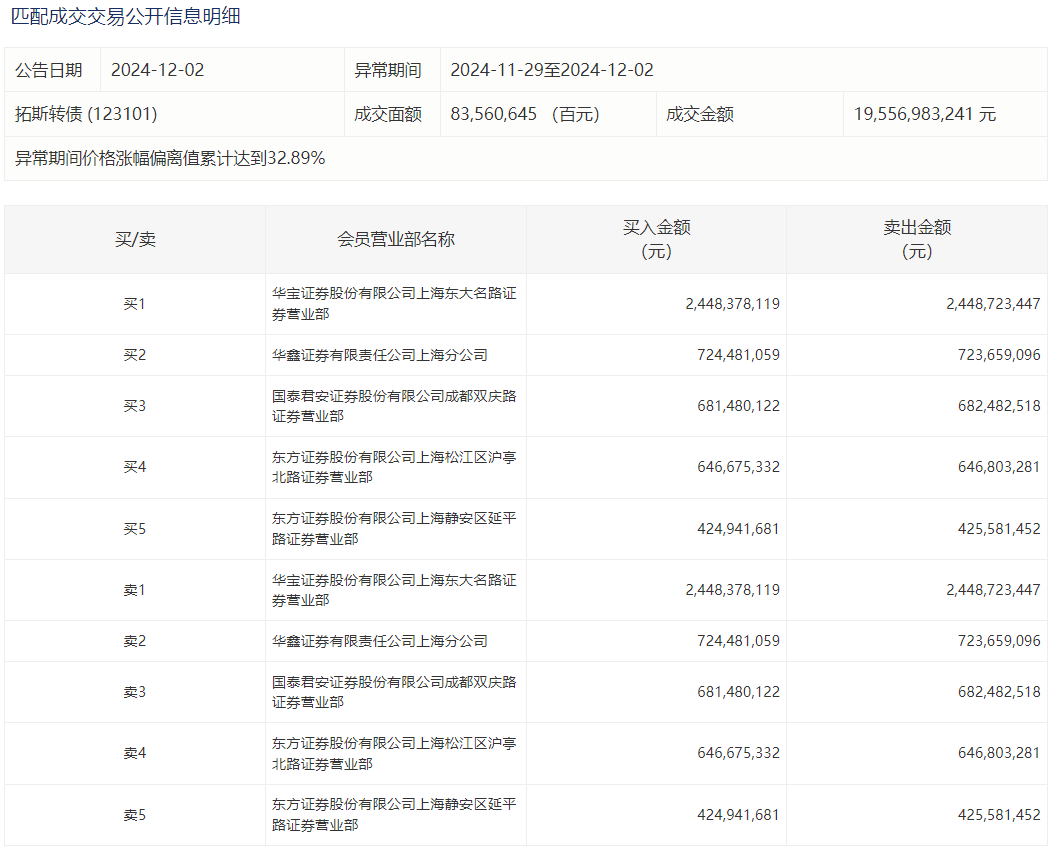1053x846 pixels.
Task: Click the 卖出金额 (元) column header
Action: coord(917,239)
